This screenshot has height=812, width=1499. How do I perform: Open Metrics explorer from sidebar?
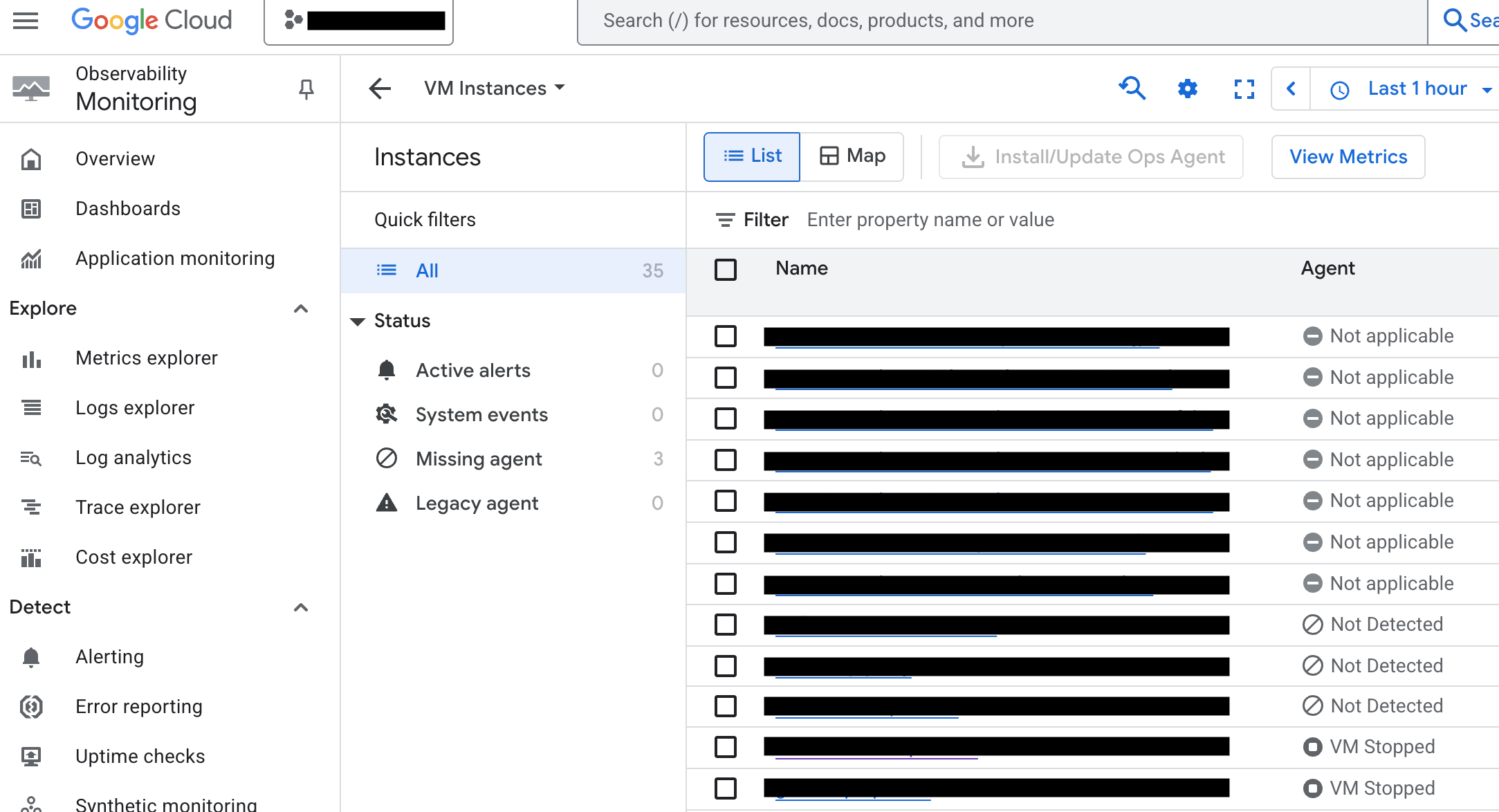coord(147,358)
